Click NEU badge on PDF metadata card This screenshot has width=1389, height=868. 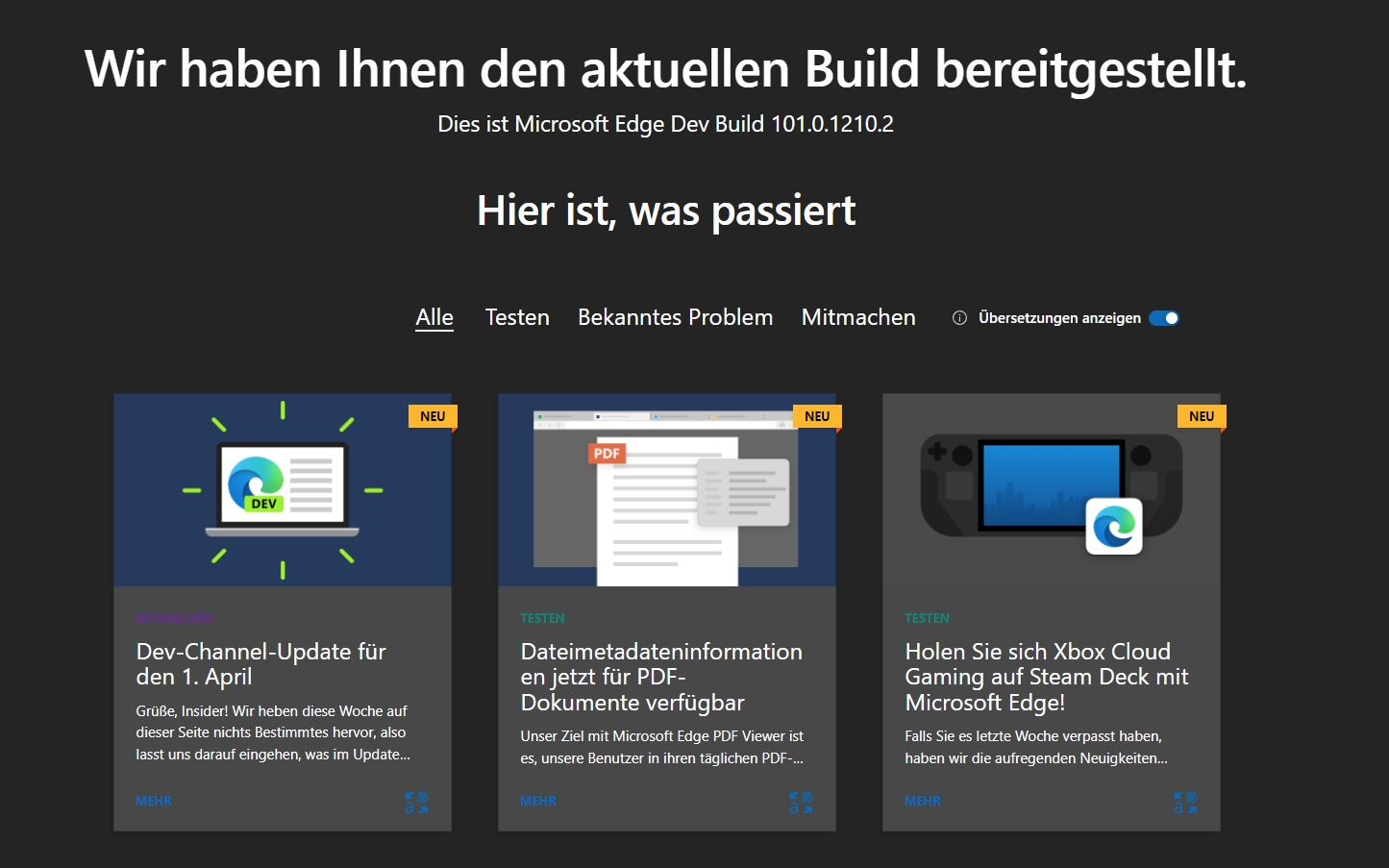click(817, 416)
